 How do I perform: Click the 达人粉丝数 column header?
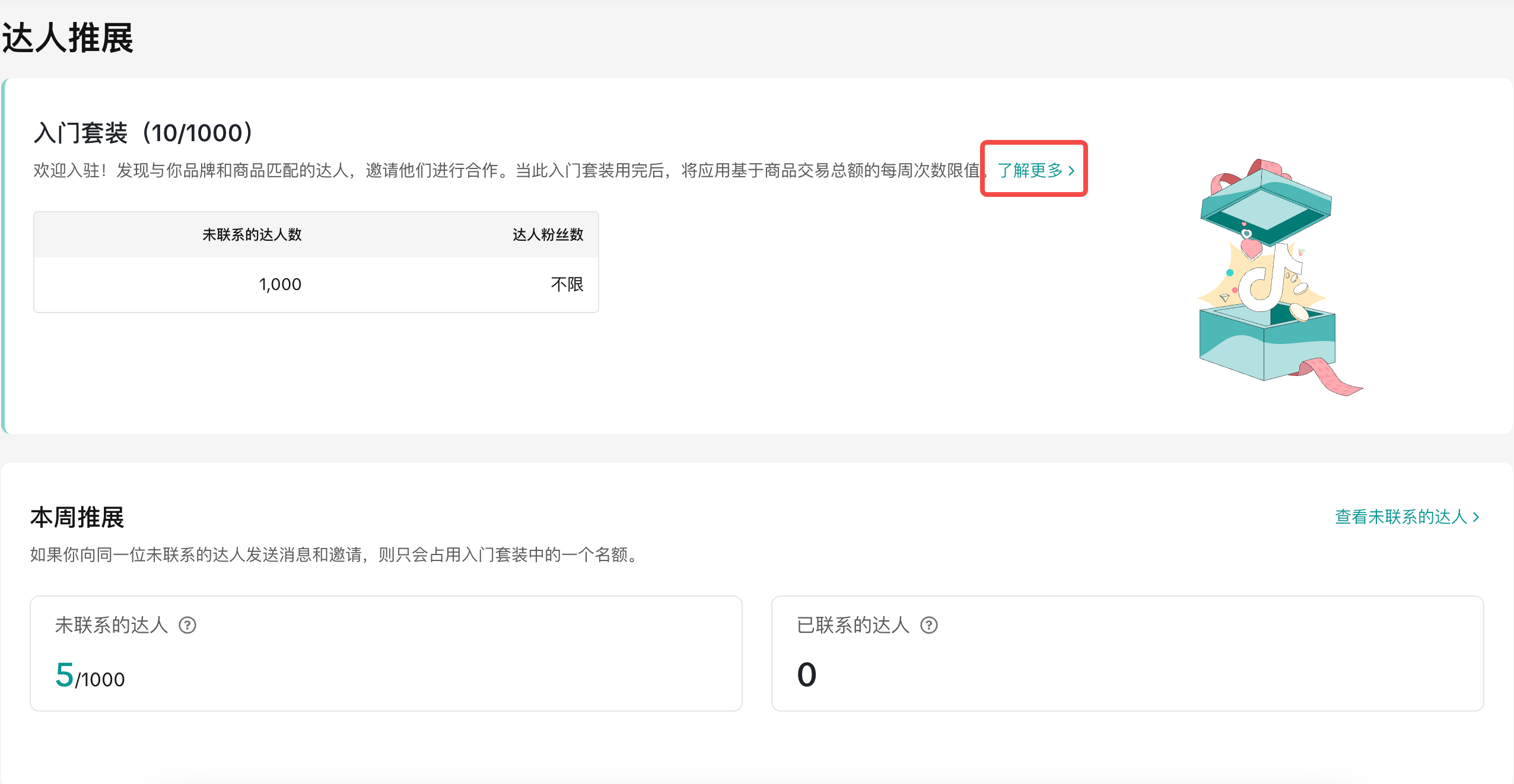point(548,235)
